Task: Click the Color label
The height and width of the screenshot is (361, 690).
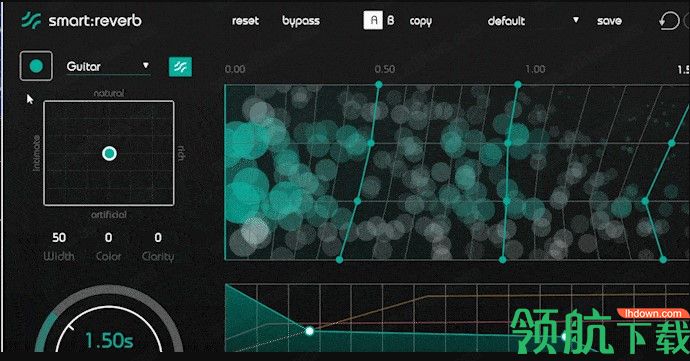Action: [108, 256]
